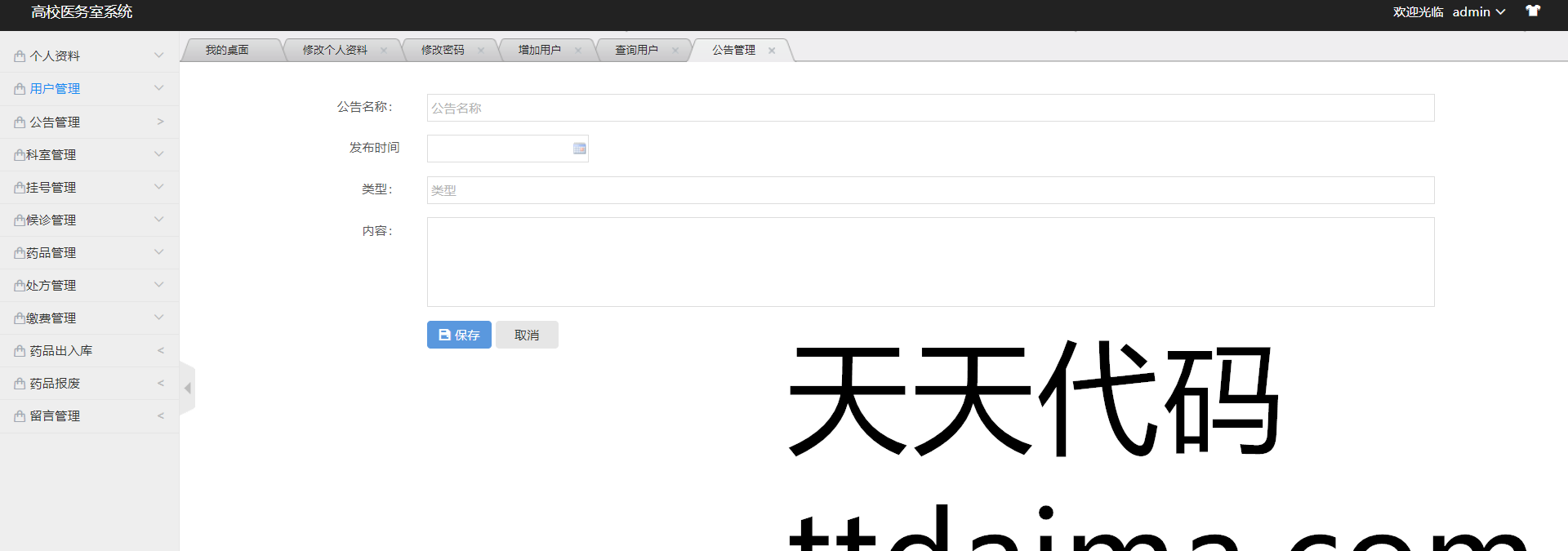Viewport: 1568px width, 551px height.
Task: Close the 修改个人资料 tab
Action: tap(384, 51)
